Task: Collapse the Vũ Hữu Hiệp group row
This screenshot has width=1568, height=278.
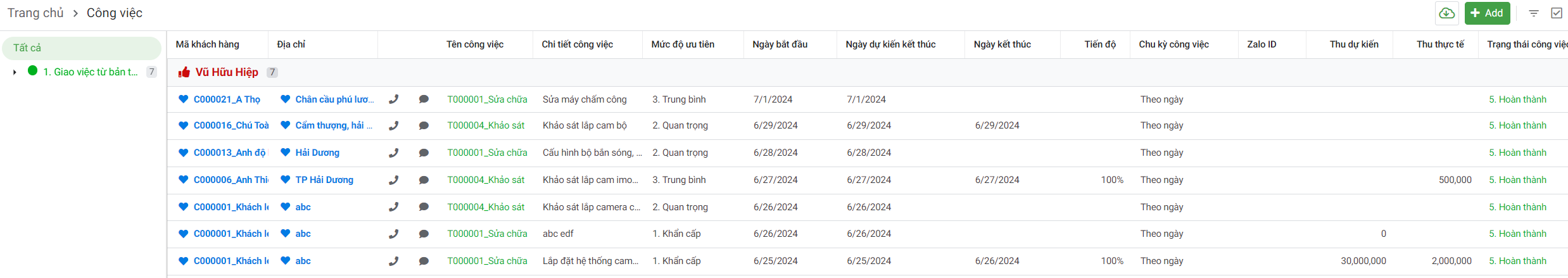Action: pos(227,72)
